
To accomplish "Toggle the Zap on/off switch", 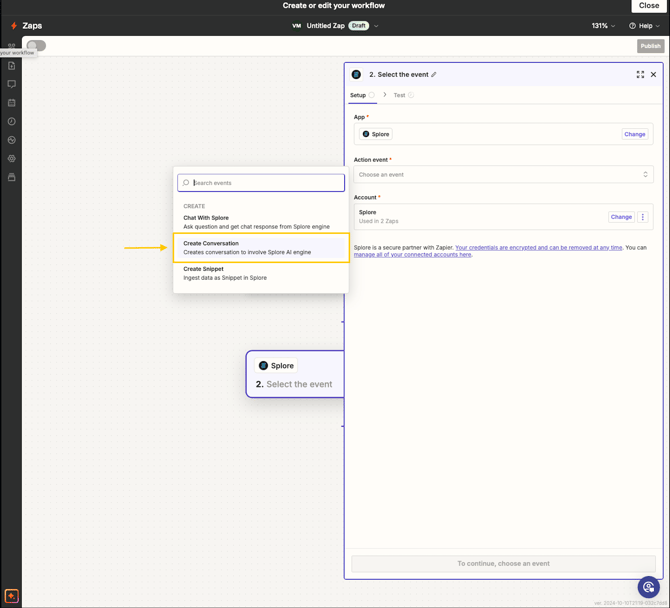I will coord(36,45).
